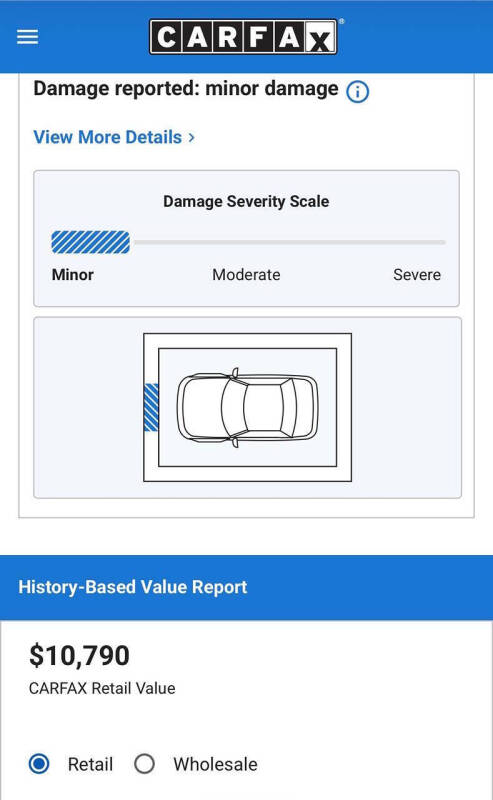The image size is (493, 800).
Task: Select the Severe severity label
Action: point(417,275)
